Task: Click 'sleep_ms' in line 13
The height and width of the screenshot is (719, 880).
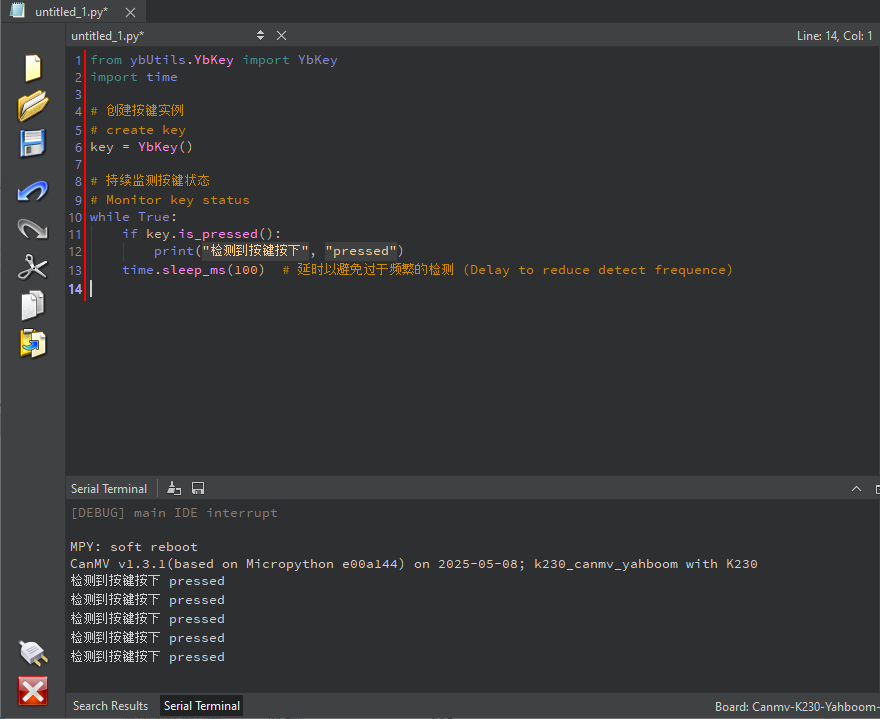Action: click(x=194, y=270)
